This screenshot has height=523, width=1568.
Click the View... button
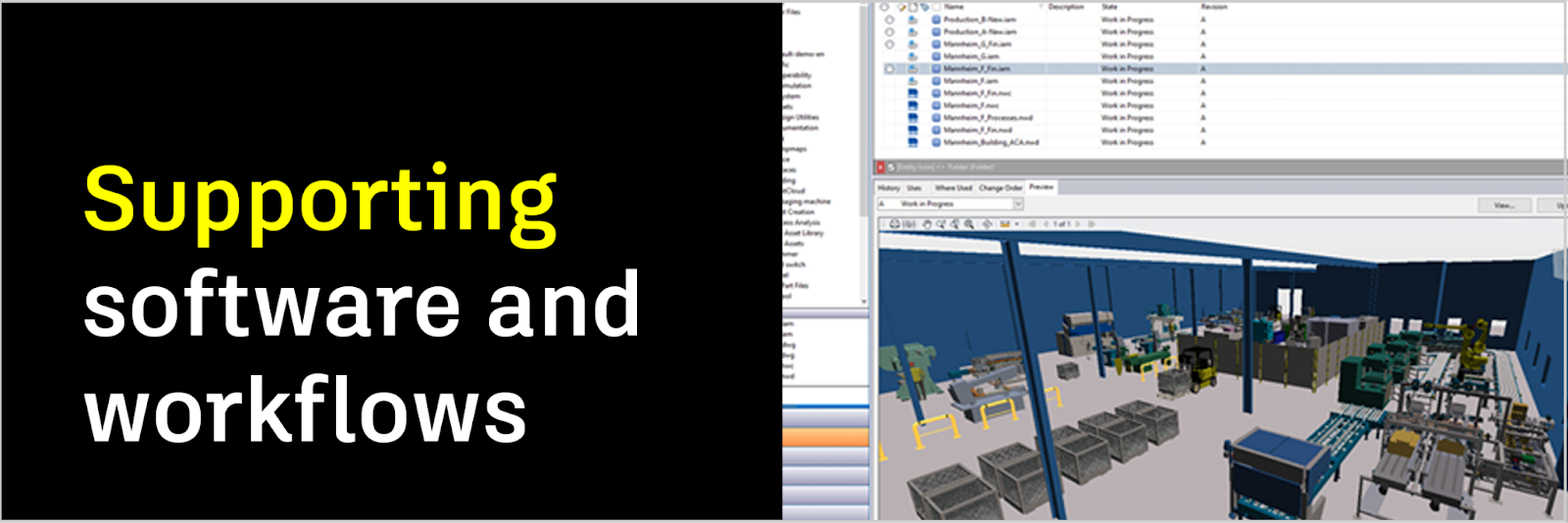tap(1504, 205)
